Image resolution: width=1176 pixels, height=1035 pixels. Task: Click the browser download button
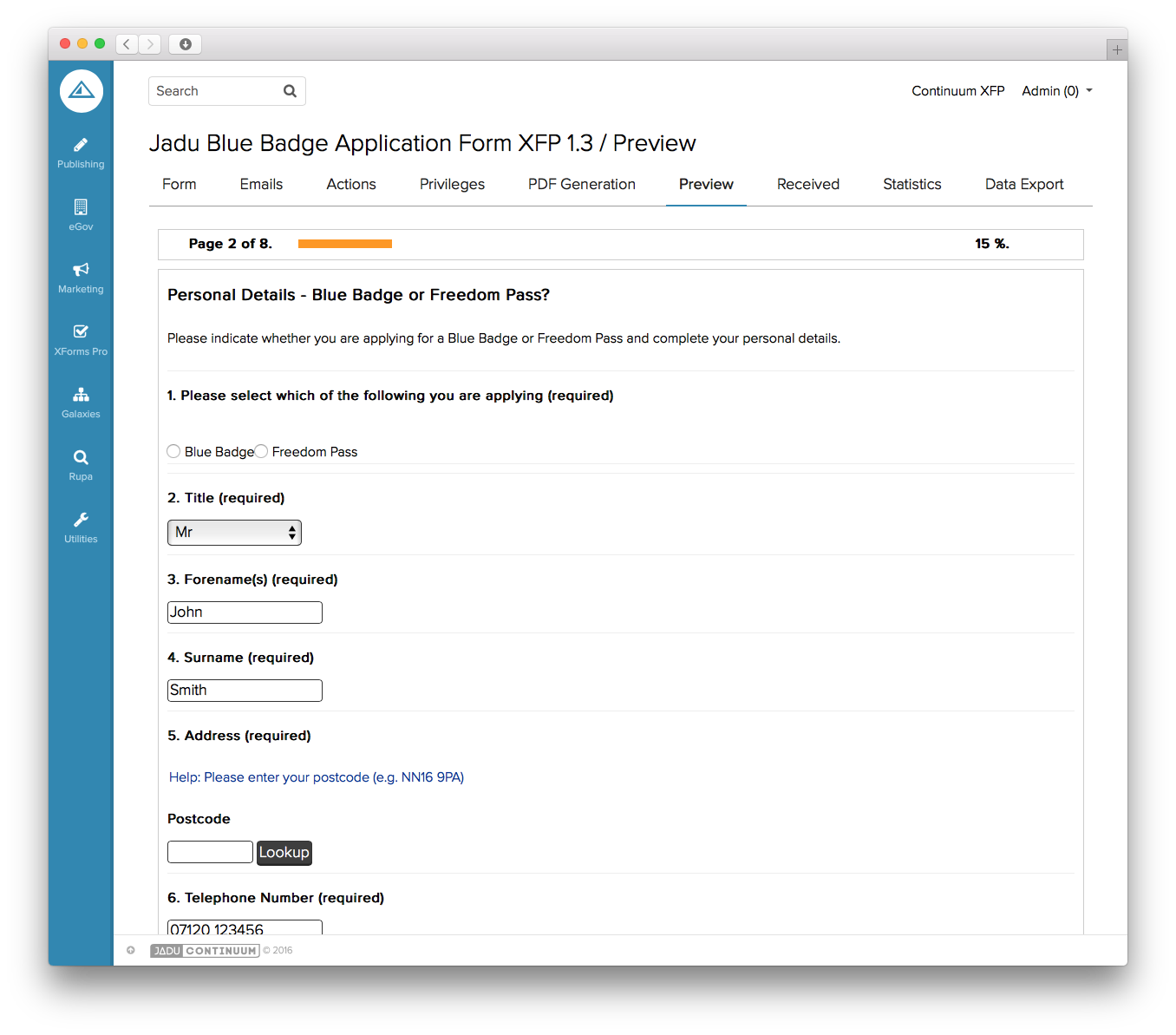click(x=185, y=44)
